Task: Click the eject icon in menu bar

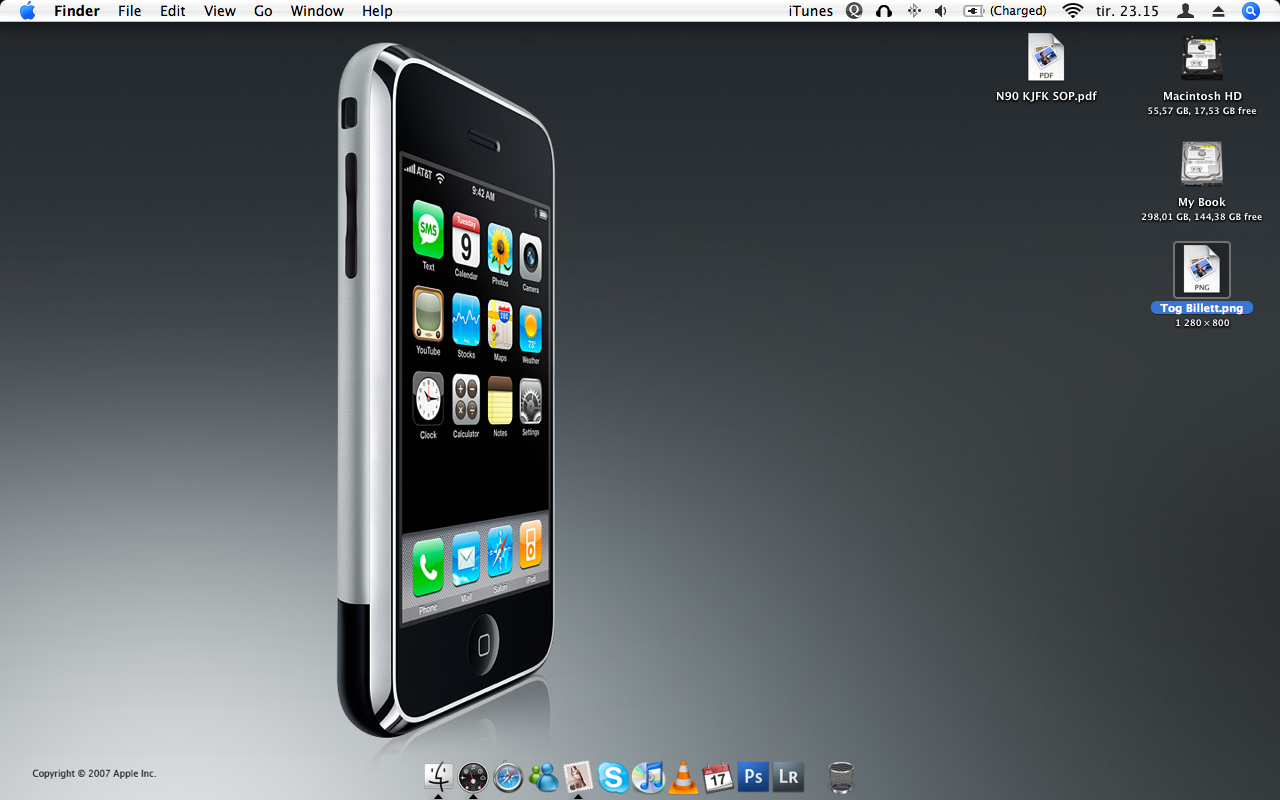Action: 1218,11
